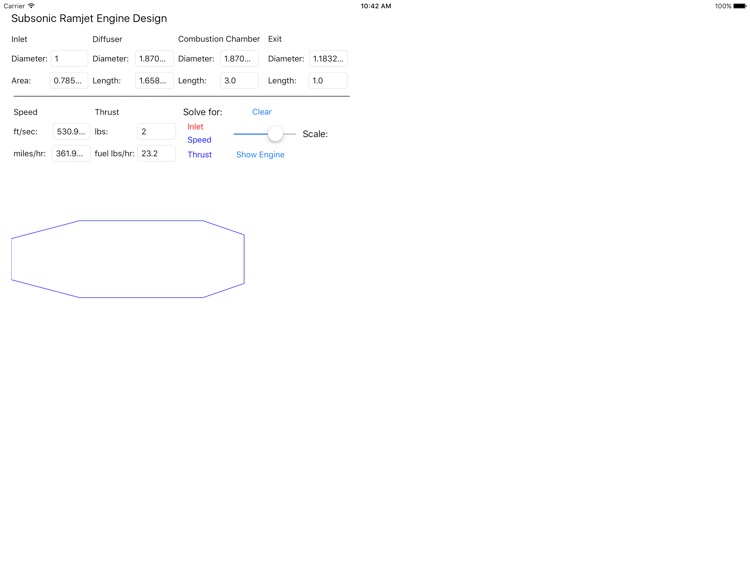This screenshot has height=562, width=750.
Task: Focus Combustion Chamber Length field
Action: point(239,80)
